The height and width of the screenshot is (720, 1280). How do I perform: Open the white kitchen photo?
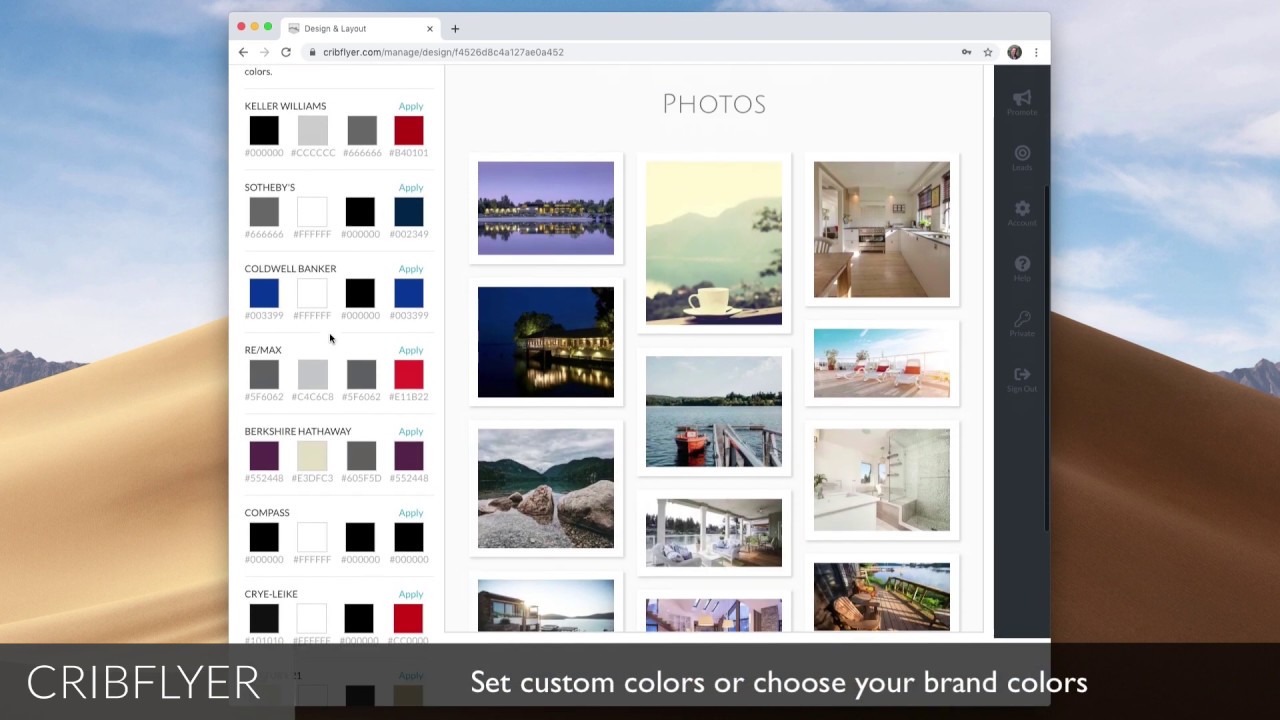pyautogui.click(x=882, y=229)
